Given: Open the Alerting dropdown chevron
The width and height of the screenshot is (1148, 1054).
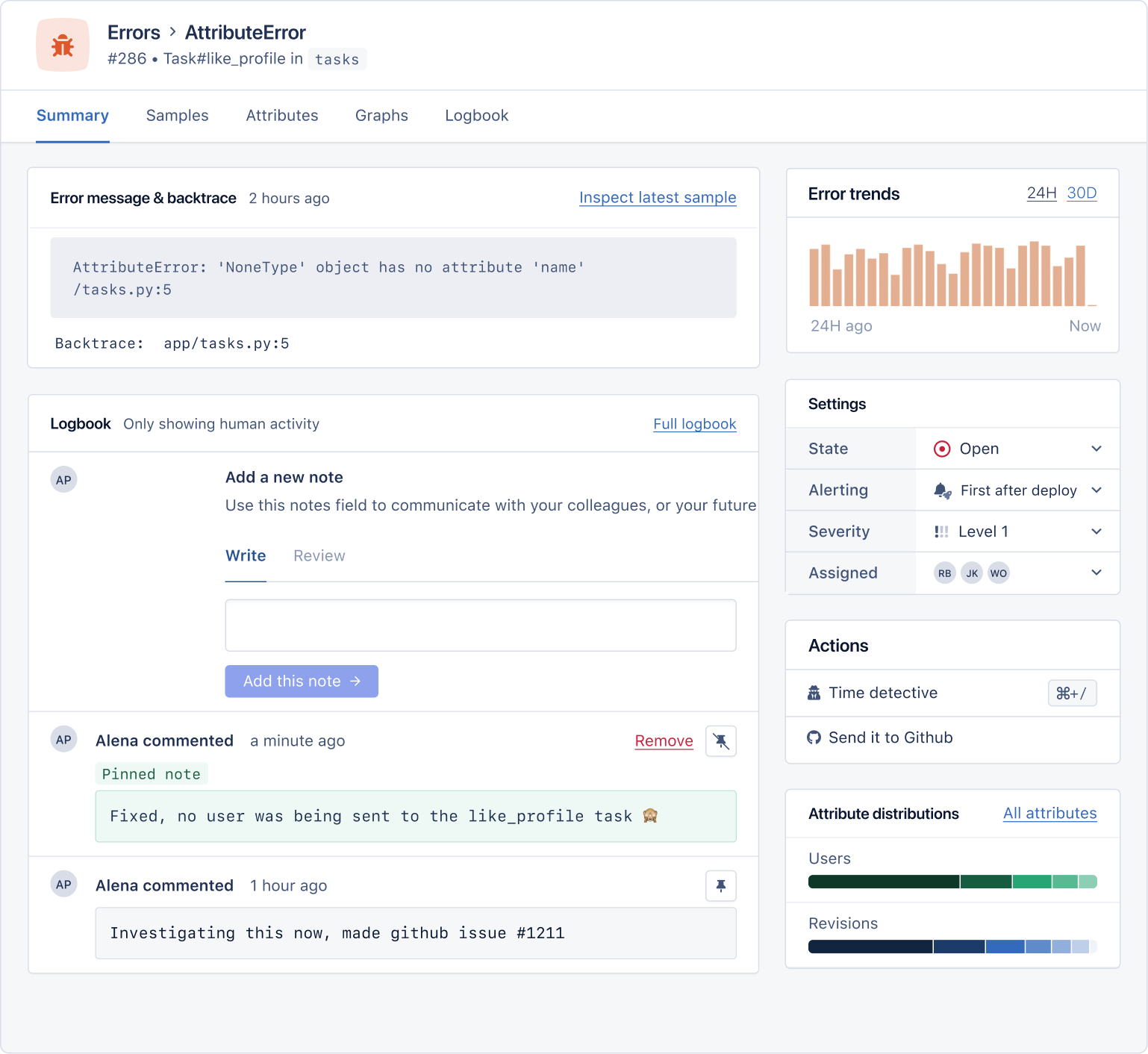Looking at the screenshot, I should coord(1096,490).
